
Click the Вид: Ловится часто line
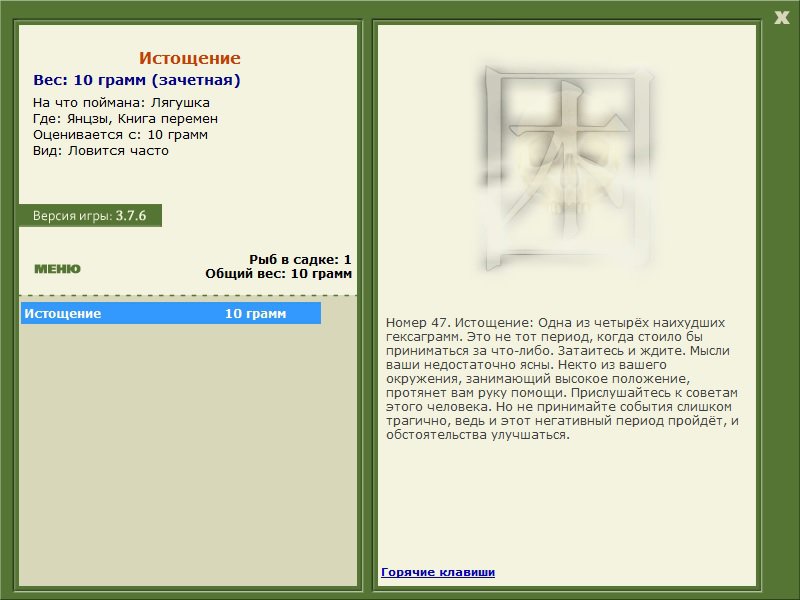[101, 151]
